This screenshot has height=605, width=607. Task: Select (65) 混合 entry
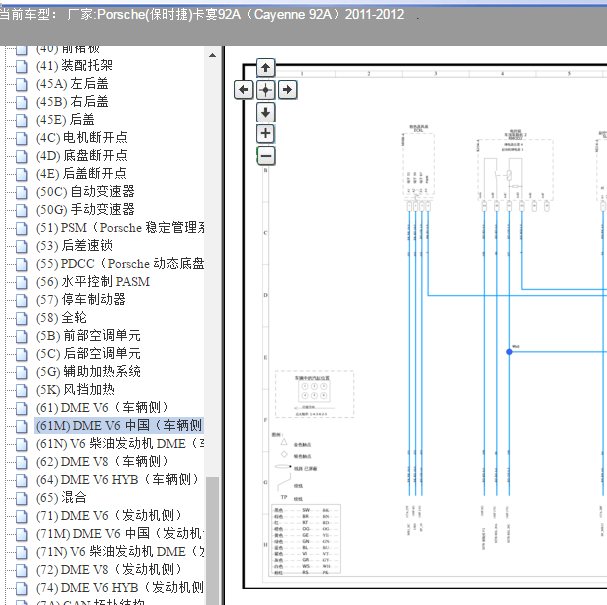point(61,497)
